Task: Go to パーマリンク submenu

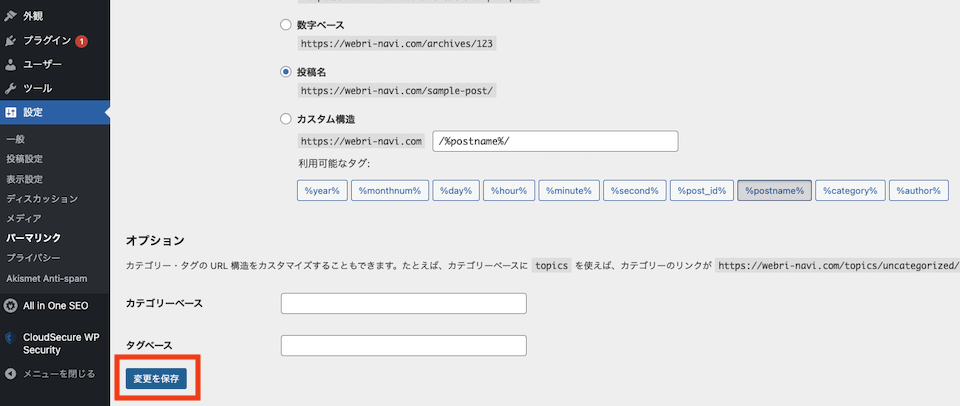Action: 34,238
